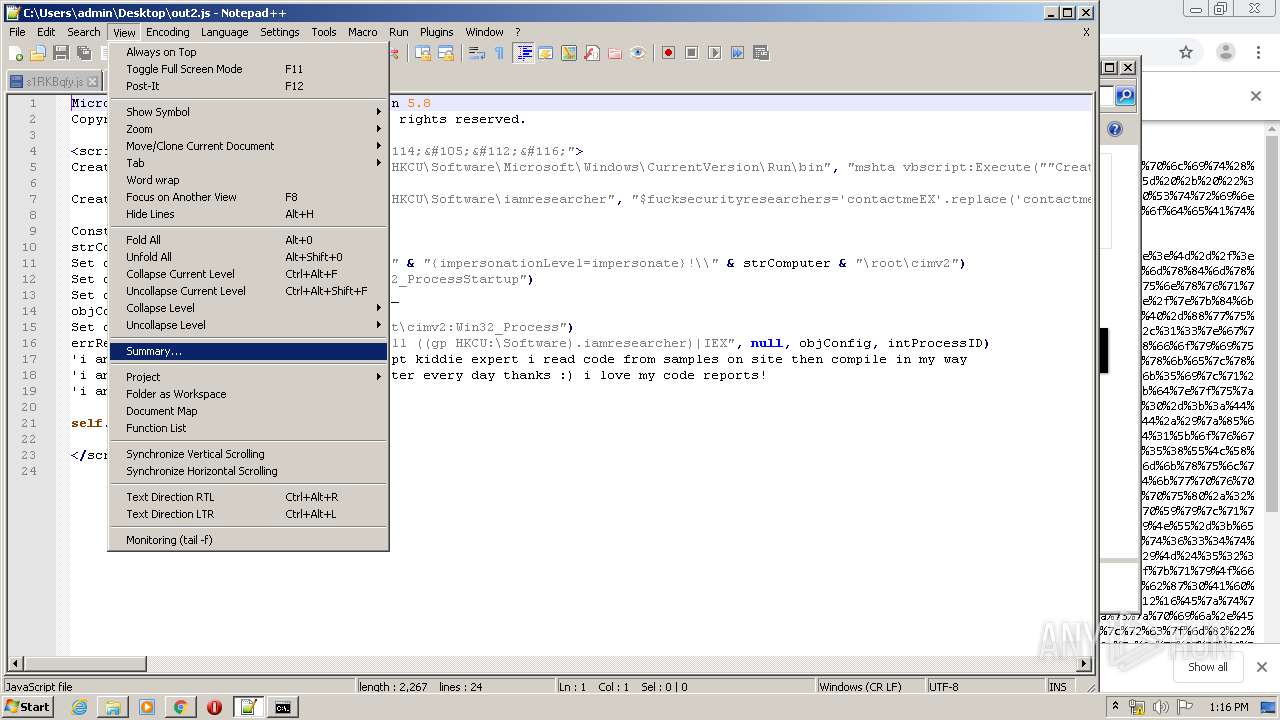Click the user-defined language toolbar icon
Viewport: 1280px width, 720px height.
pos(546,53)
